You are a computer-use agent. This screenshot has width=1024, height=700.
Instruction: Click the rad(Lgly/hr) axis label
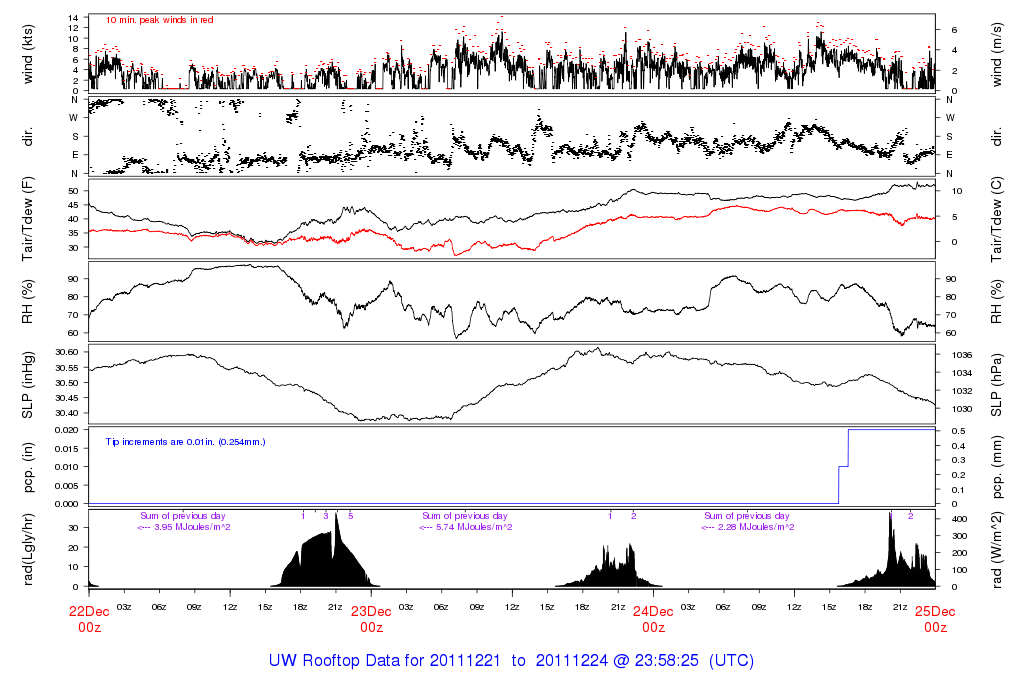pos(29,549)
